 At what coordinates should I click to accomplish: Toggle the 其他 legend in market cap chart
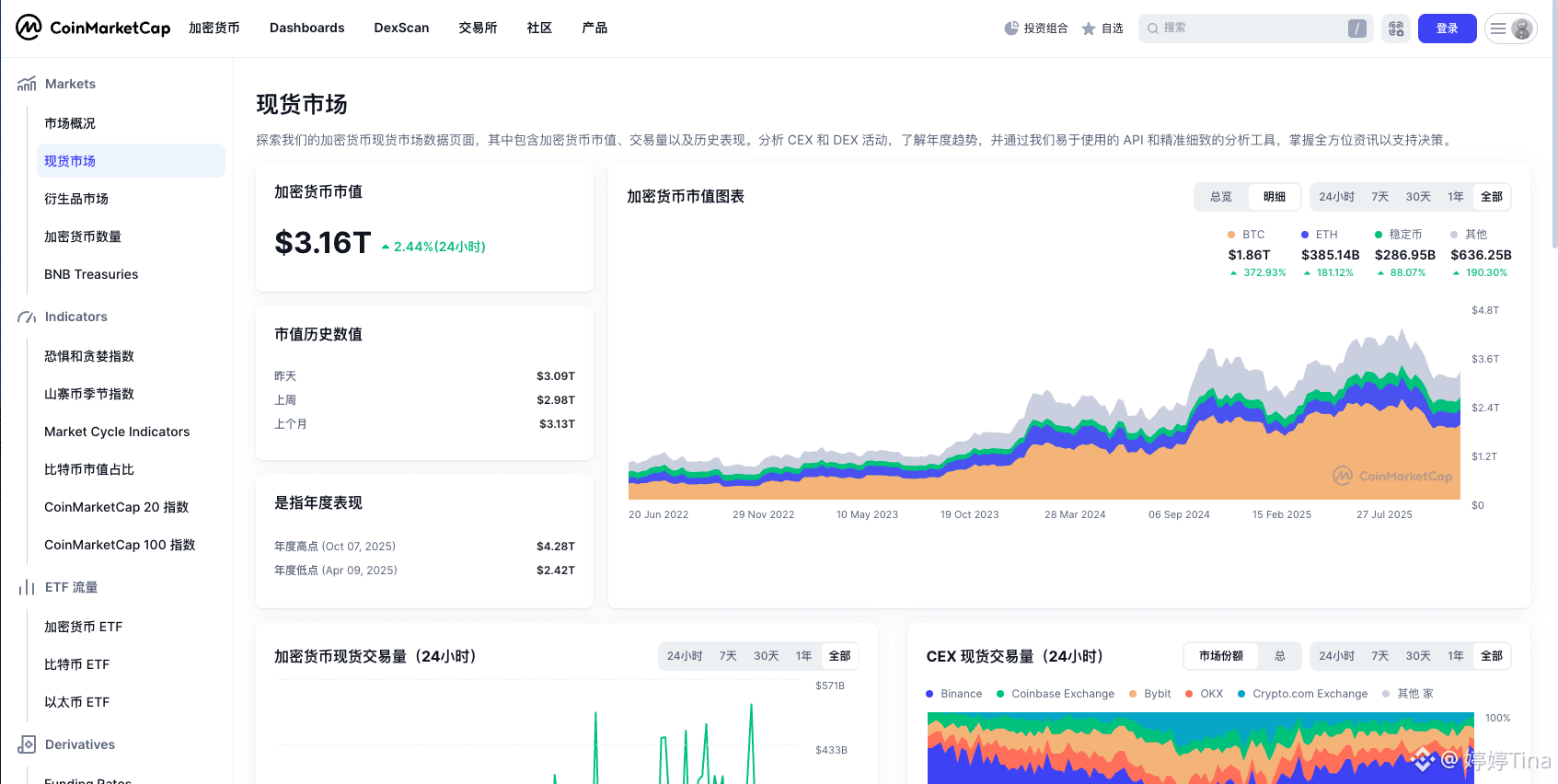click(x=1469, y=235)
